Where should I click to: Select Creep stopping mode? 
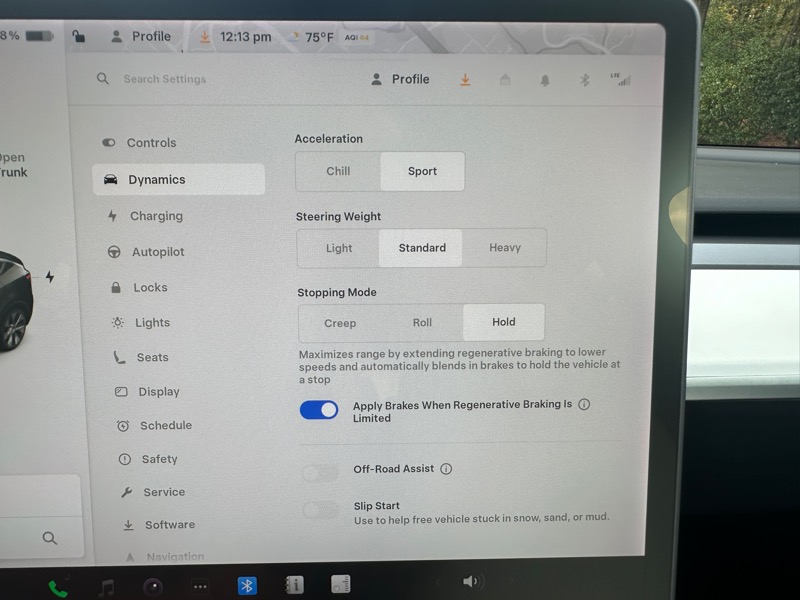[x=340, y=323]
